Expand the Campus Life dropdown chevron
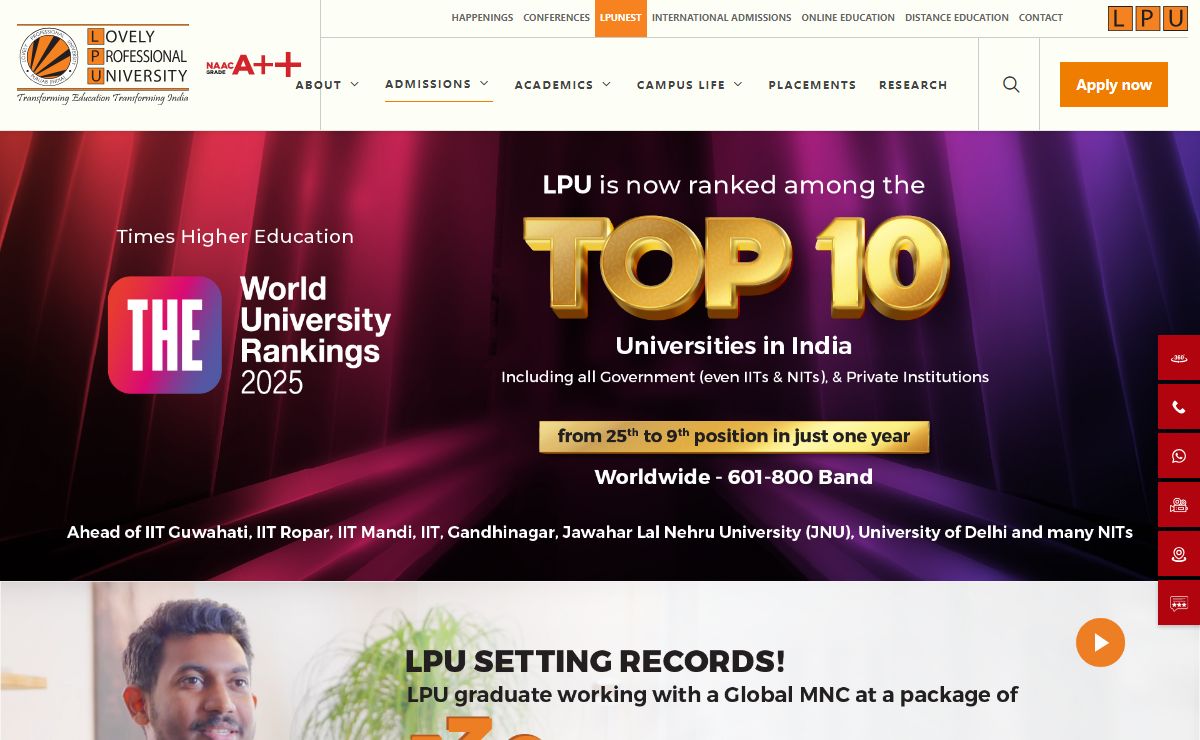This screenshot has height=740, width=1200. pyautogui.click(x=738, y=85)
